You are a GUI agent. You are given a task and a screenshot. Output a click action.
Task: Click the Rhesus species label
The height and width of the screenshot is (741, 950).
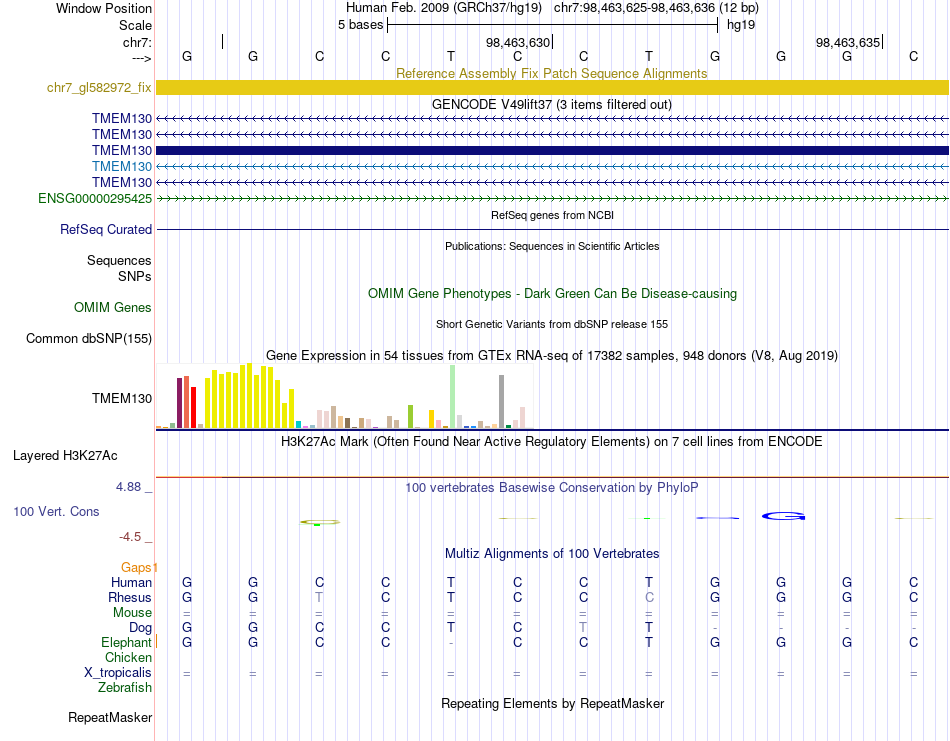[x=130, y=598]
